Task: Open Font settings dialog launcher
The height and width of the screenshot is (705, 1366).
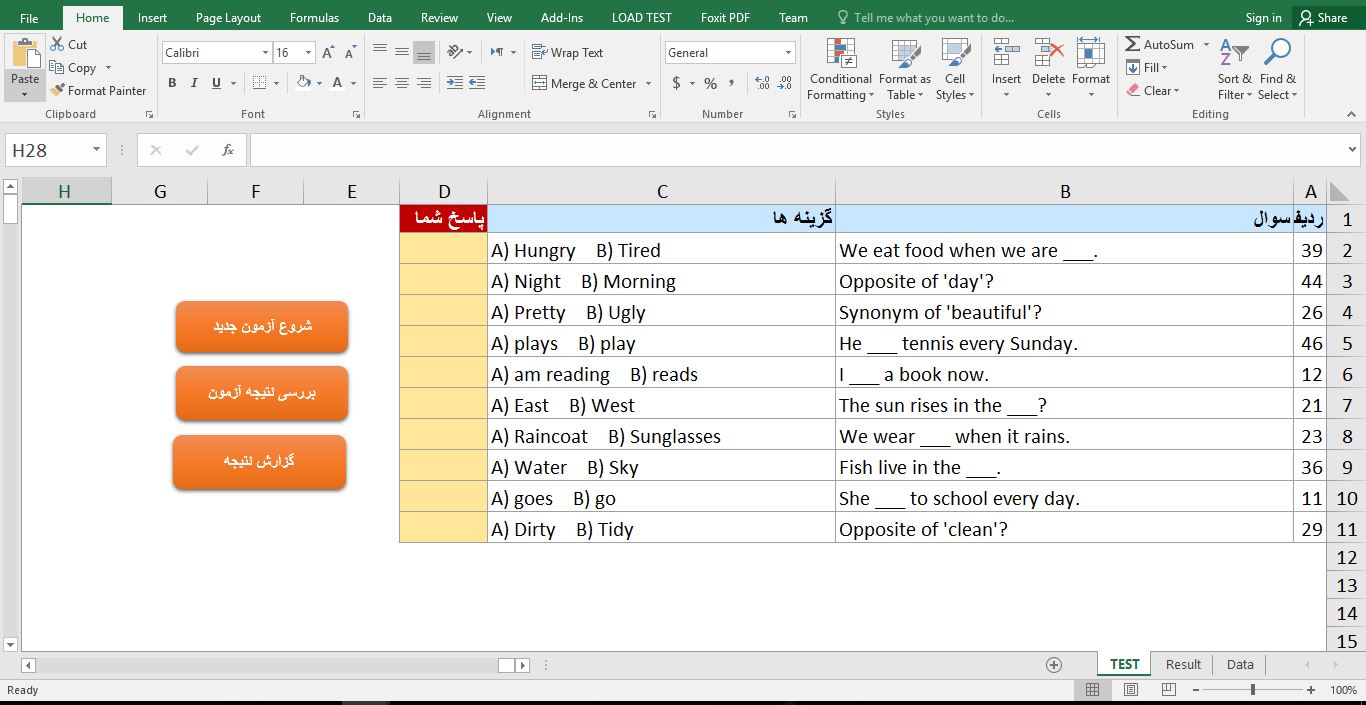Action: (x=357, y=115)
